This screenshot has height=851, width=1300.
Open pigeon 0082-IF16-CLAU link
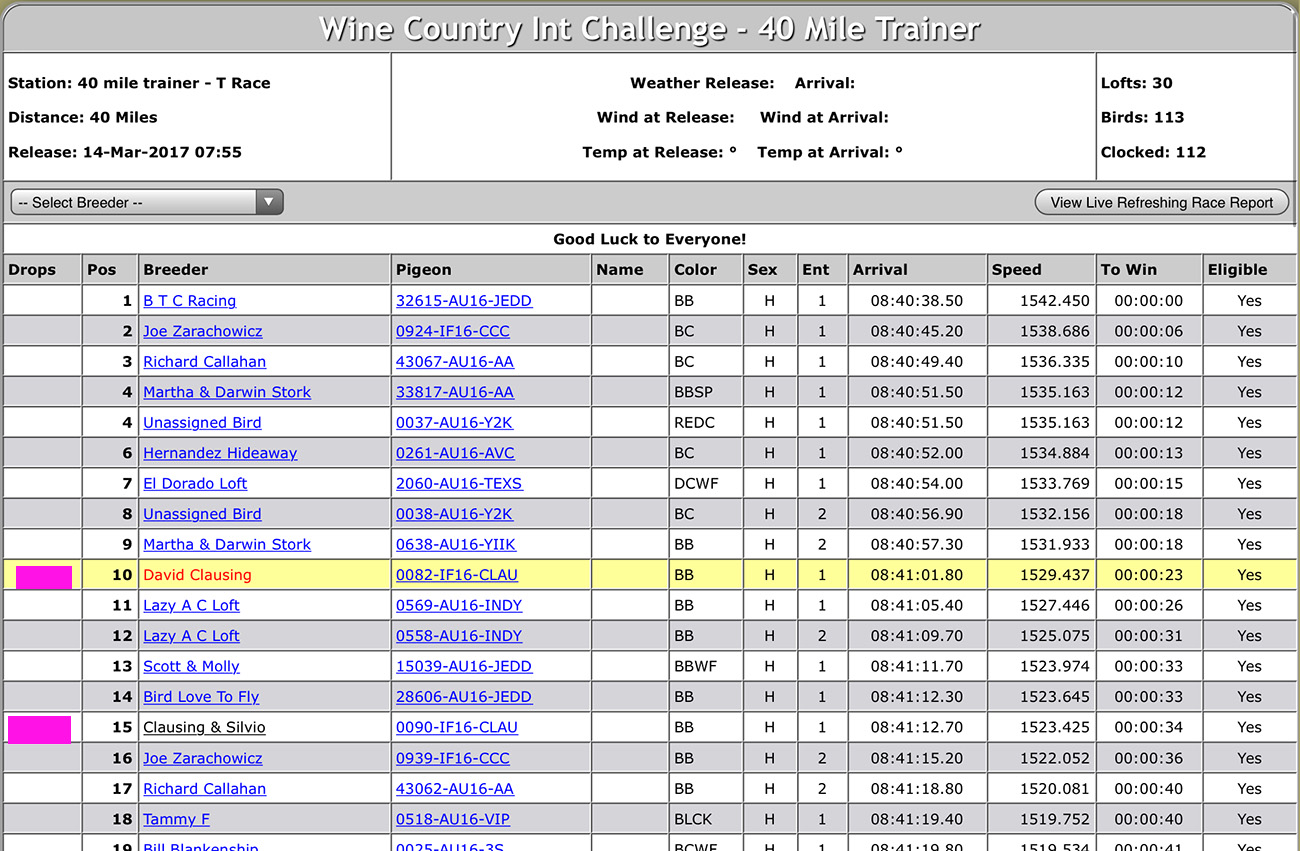(x=456, y=575)
